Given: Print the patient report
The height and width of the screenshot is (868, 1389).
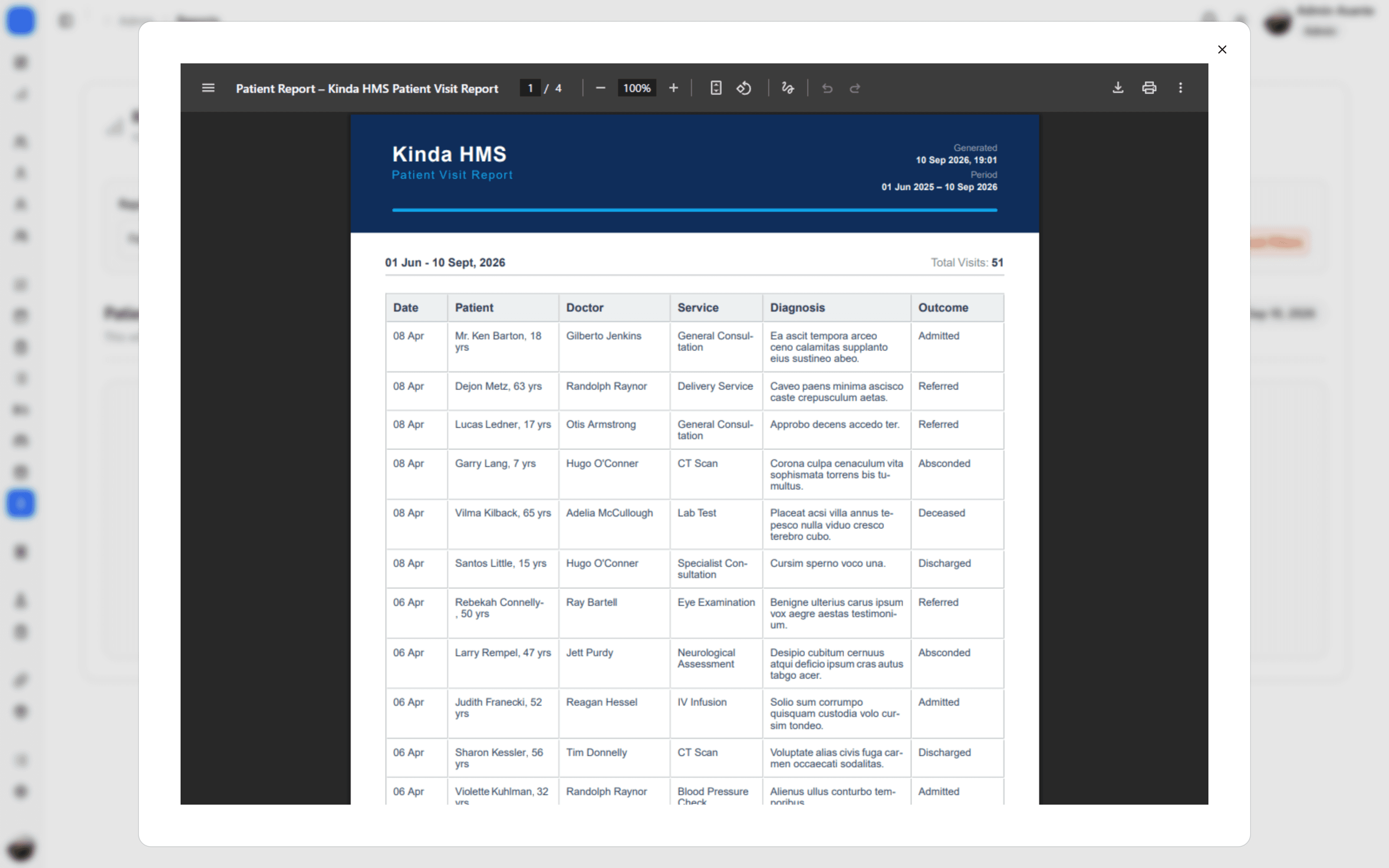Looking at the screenshot, I should point(1149,88).
